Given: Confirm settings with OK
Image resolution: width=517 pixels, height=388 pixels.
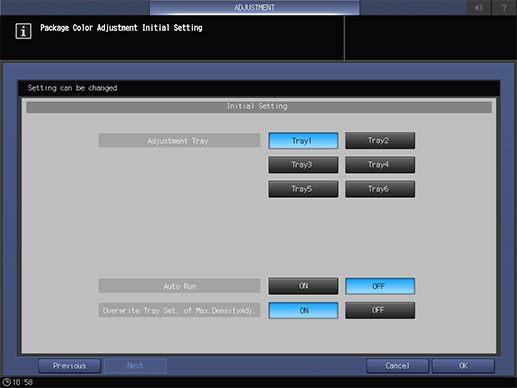Looking at the screenshot, I should click(463, 366).
